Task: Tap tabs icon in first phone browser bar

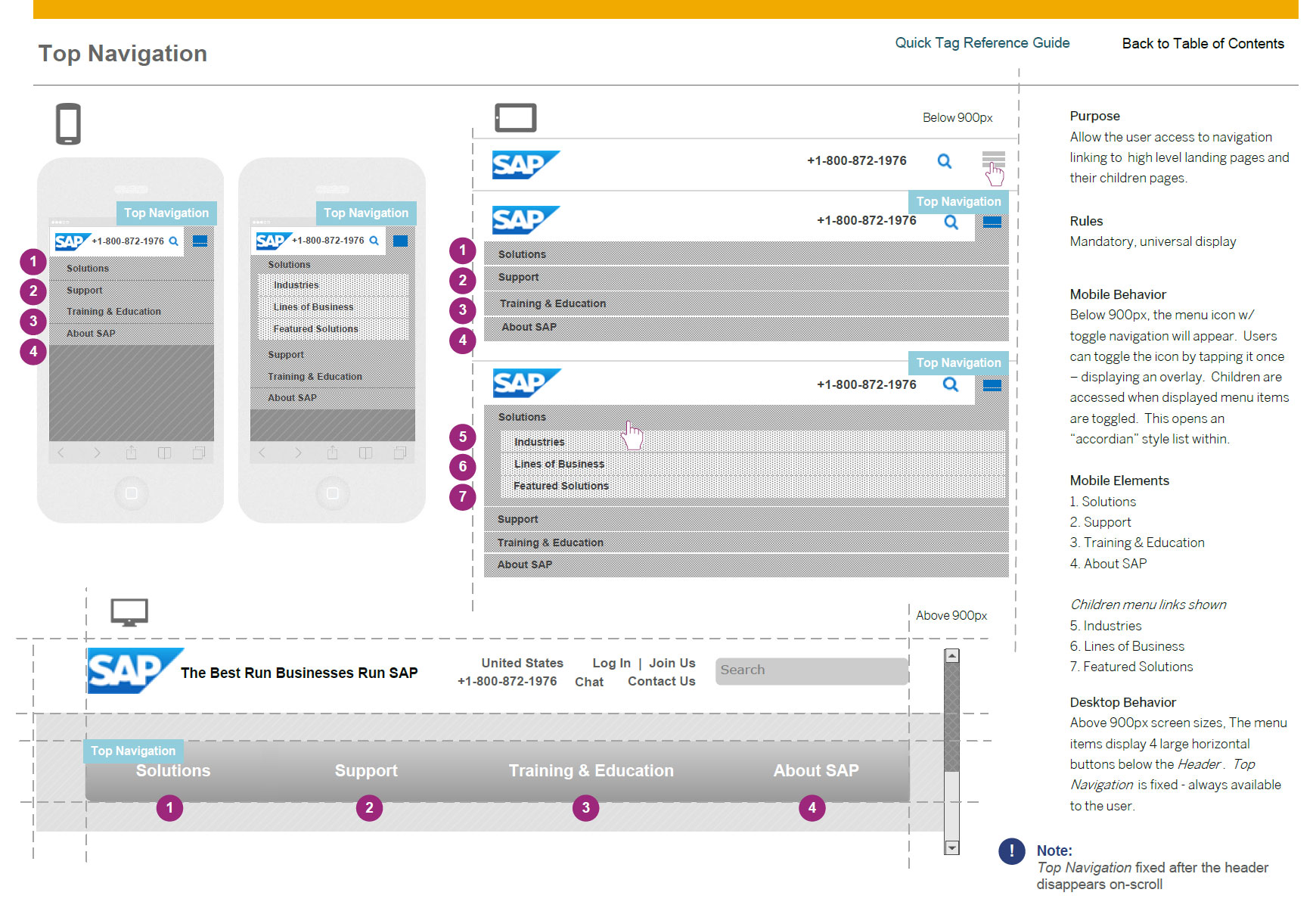Action: click(x=199, y=452)
